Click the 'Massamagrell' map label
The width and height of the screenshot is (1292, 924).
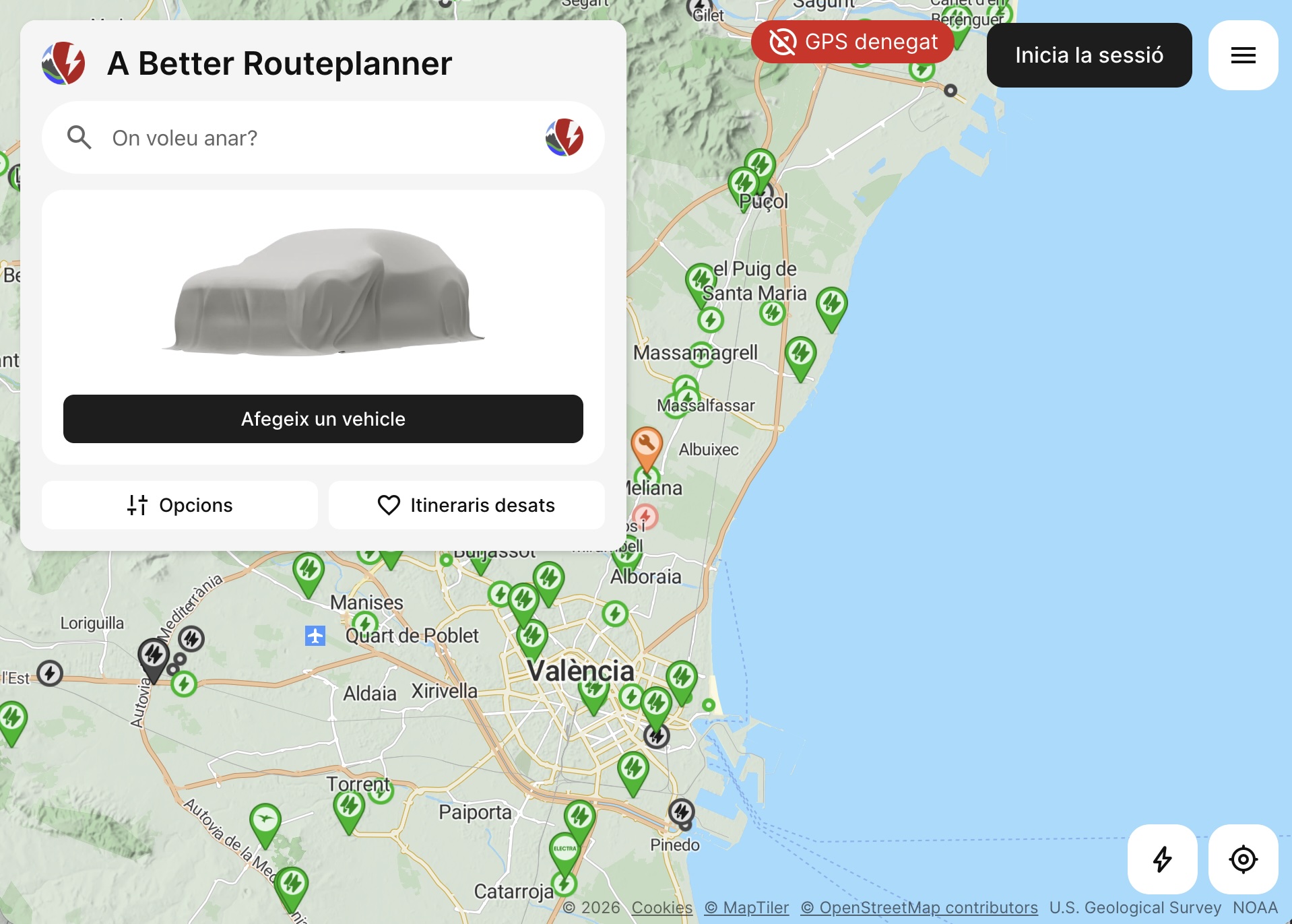pyautogui.click(x=695, y=352)
